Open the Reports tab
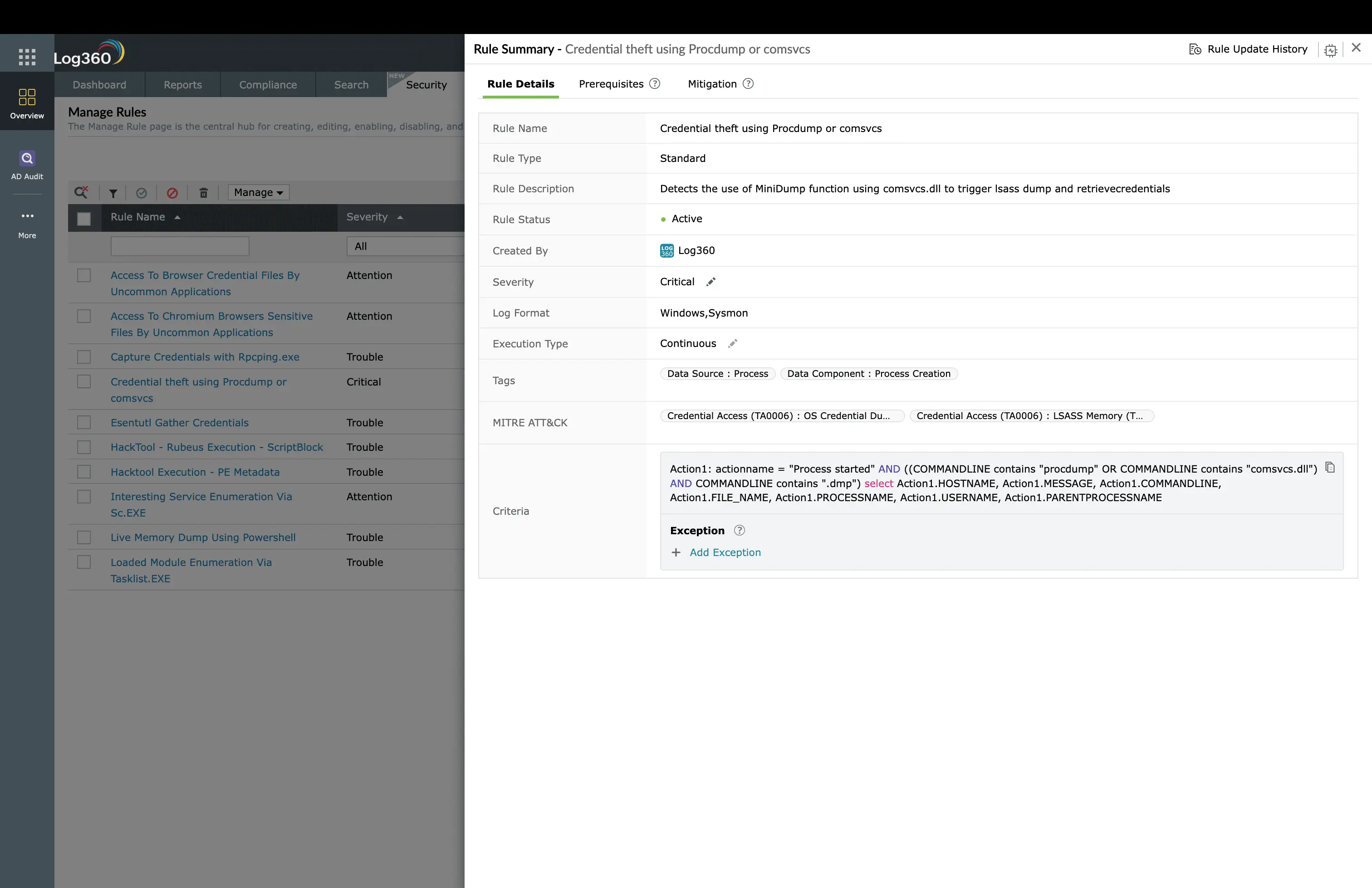1372x888 pixels. [183, 85]
